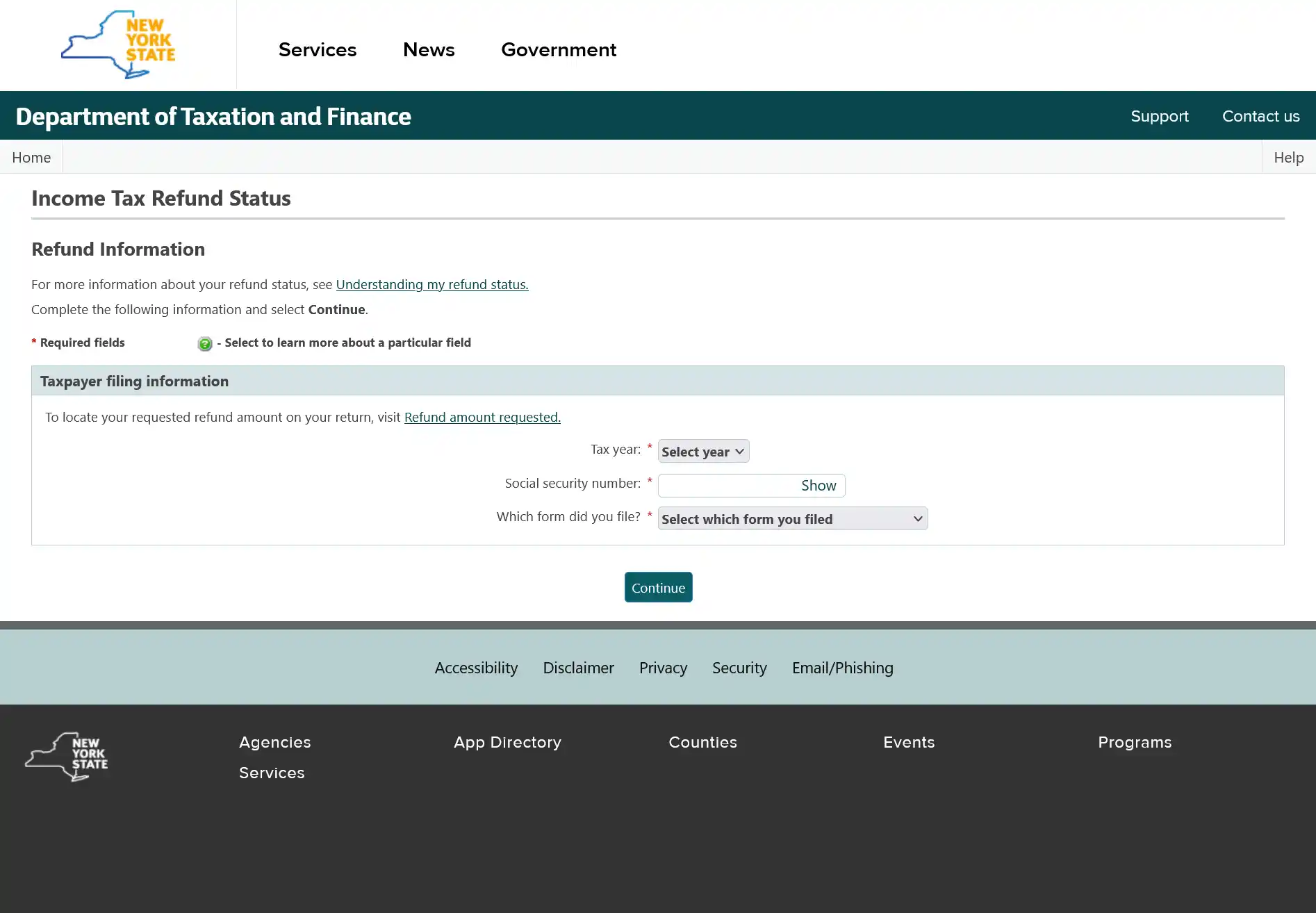This screenshot has width=1316, height=913.
Task: Visit the 'Refund amount requested' link
Action: [482, 417]
